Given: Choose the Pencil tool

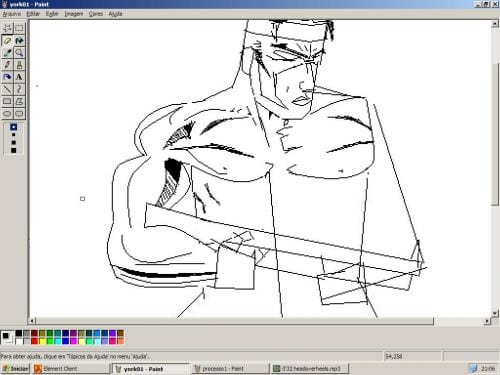Looking at the screenshot, I should point(7,65).
